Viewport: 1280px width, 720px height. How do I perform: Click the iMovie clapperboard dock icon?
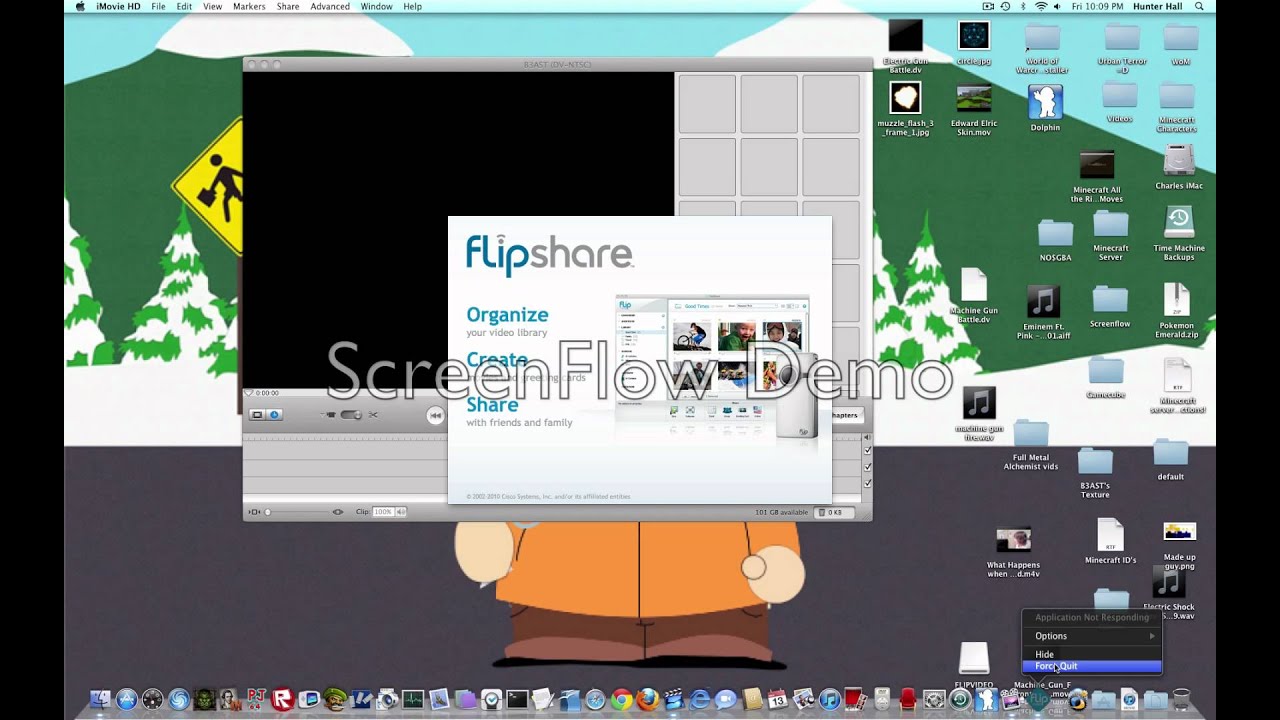click(673, 699)
